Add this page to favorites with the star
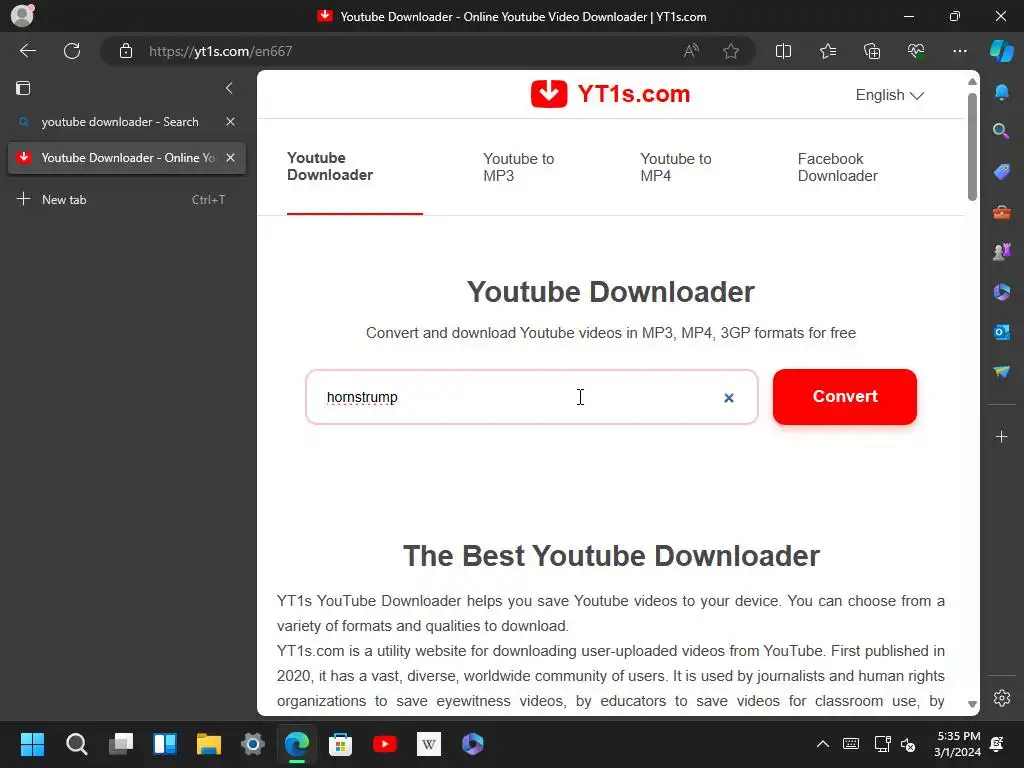The height and width of the screenshot is (768, 1024). 731,51
